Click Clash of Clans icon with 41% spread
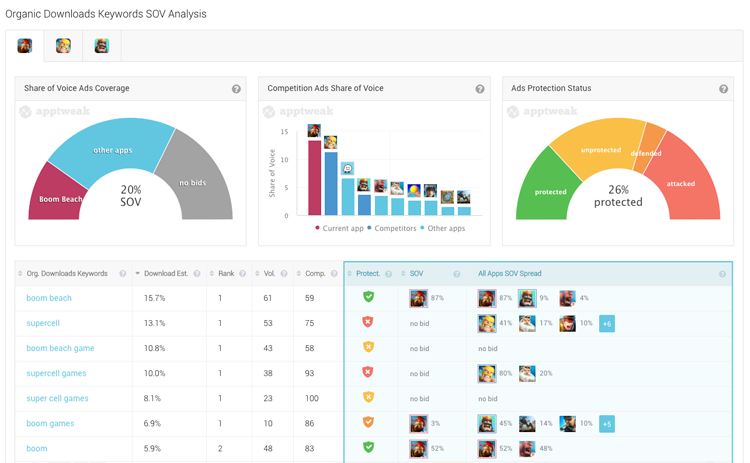Viewport: 750px width, 463px height. [x=487, y=323]
